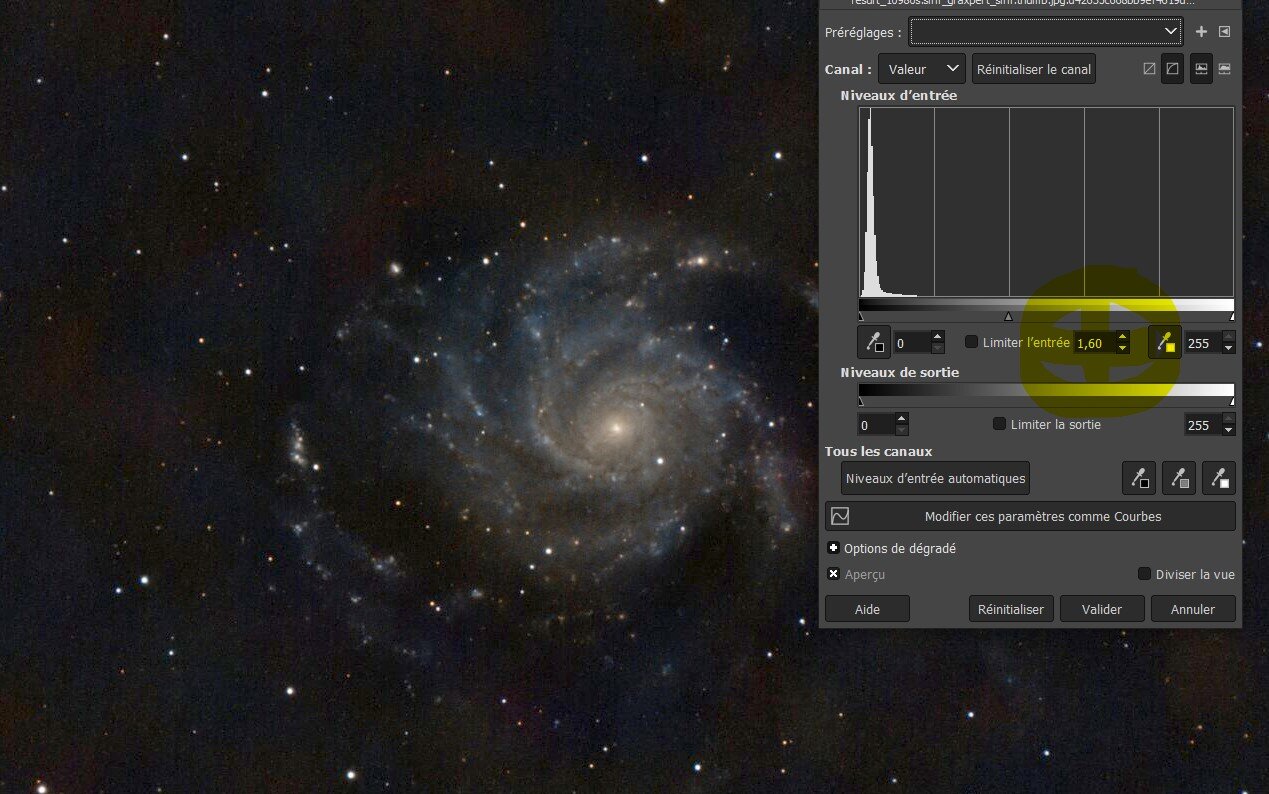Increase input black level with up arrow
Screen dimensions: 1269x794
937,337
